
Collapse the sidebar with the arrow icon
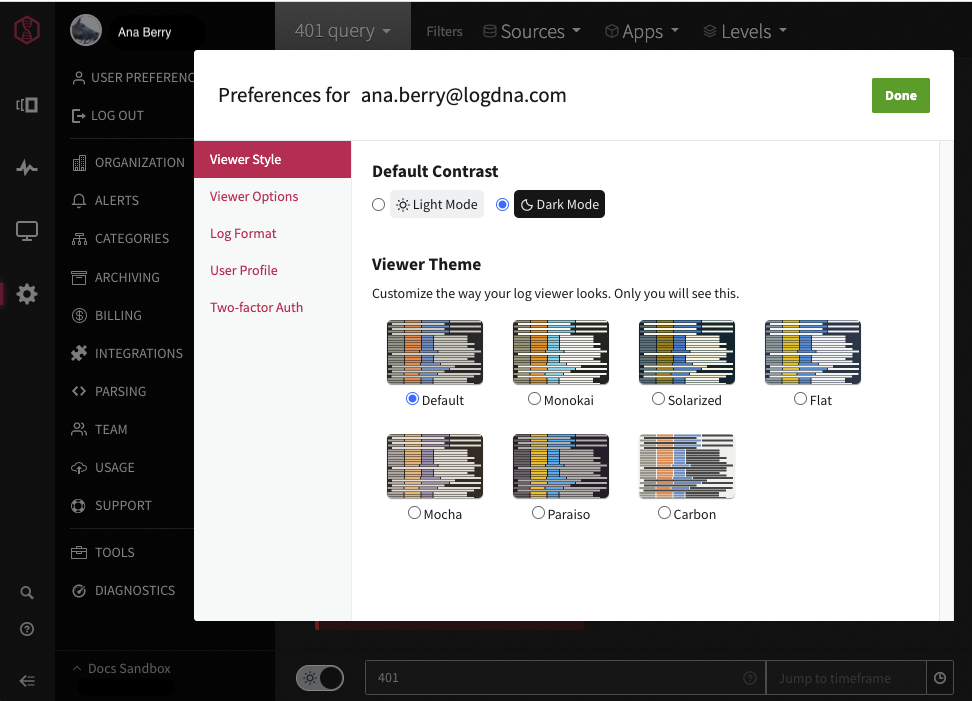(x=27, y=681)
